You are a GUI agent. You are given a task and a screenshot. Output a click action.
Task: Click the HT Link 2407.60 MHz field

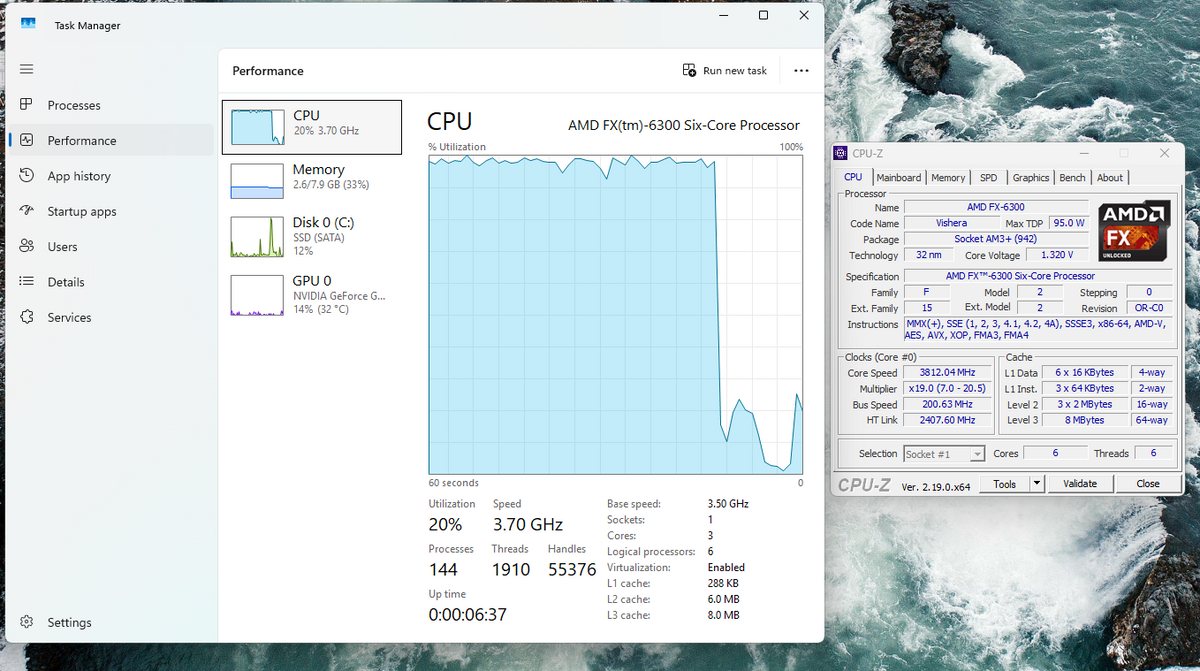(x=947, y=420)
